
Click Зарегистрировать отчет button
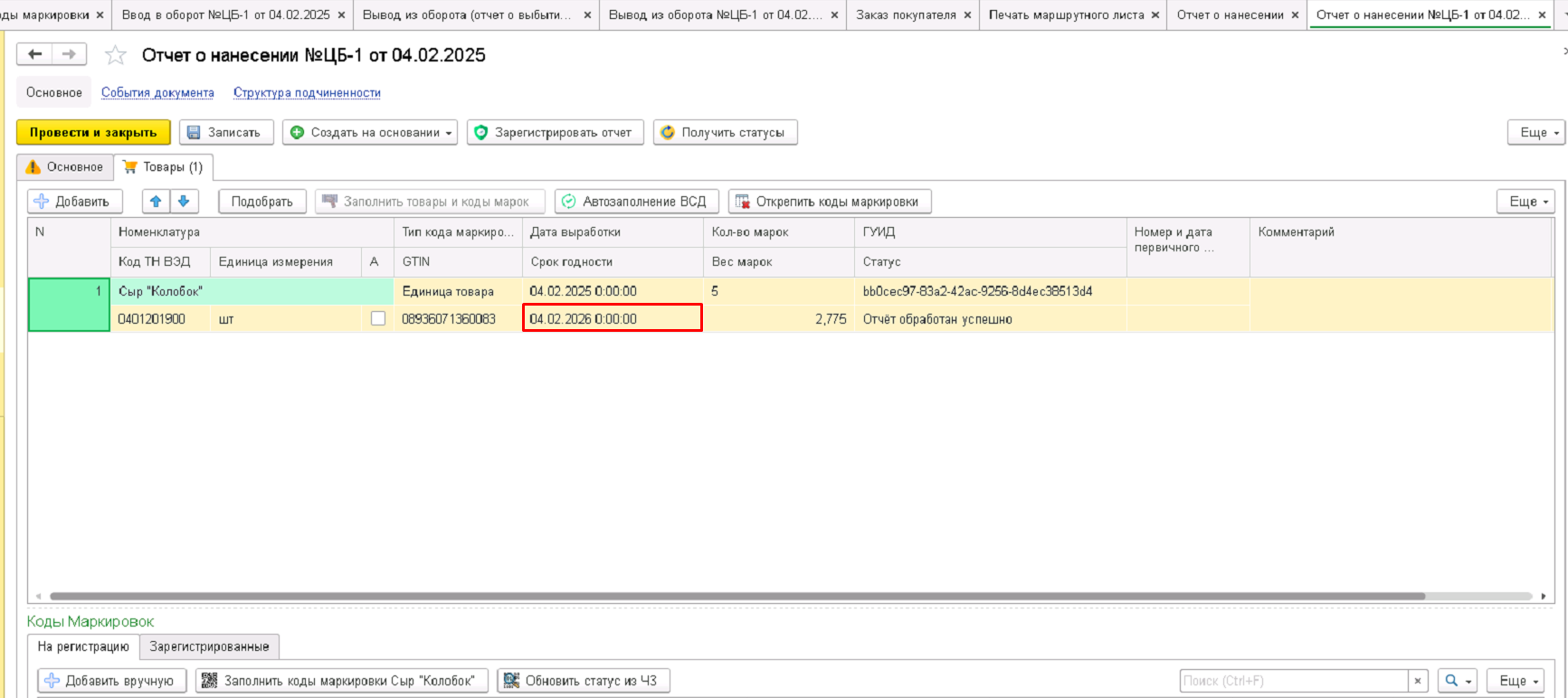tap(555, 132)
